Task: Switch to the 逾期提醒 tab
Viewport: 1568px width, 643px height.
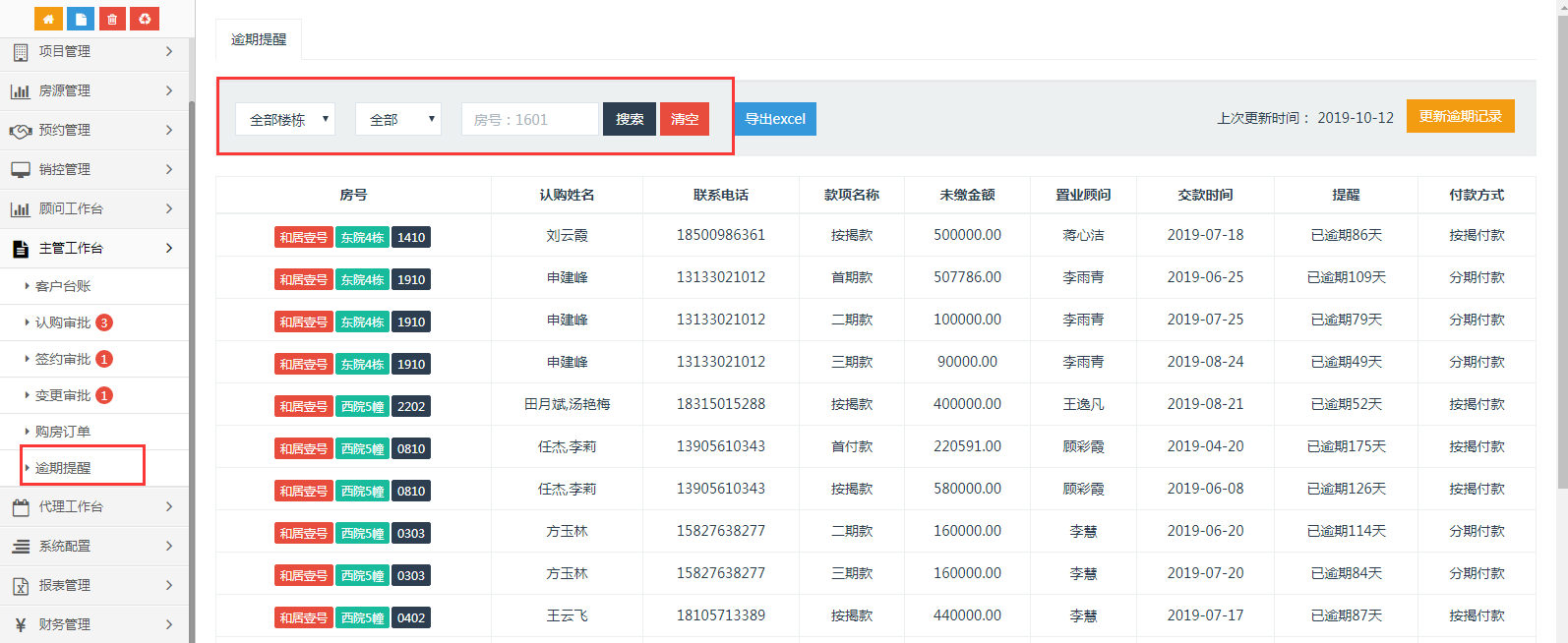Action: coord(259,39)
